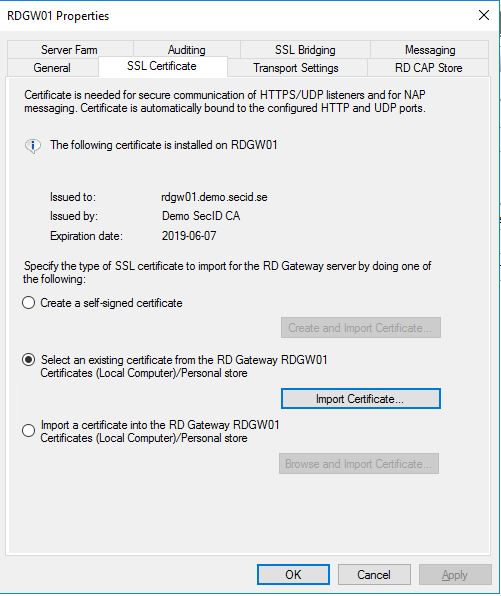Click the Import Certificate... button

[x=361, y=399]
